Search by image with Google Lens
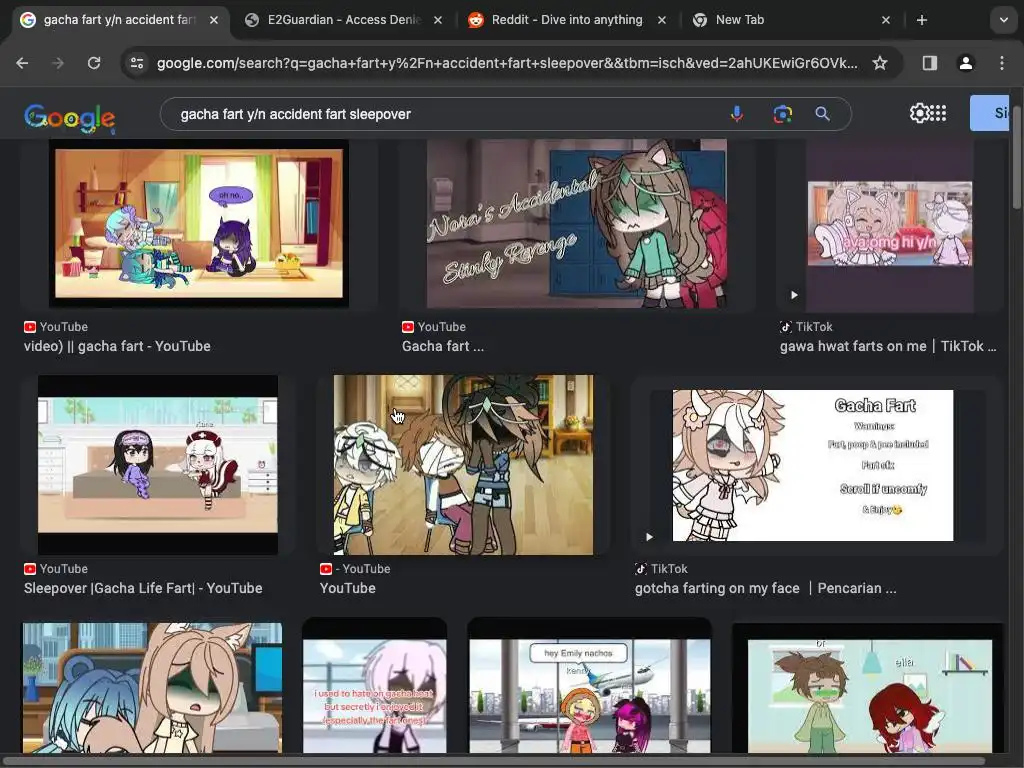The height and width of the screenshot is (768, 1024). coord(782,114)
